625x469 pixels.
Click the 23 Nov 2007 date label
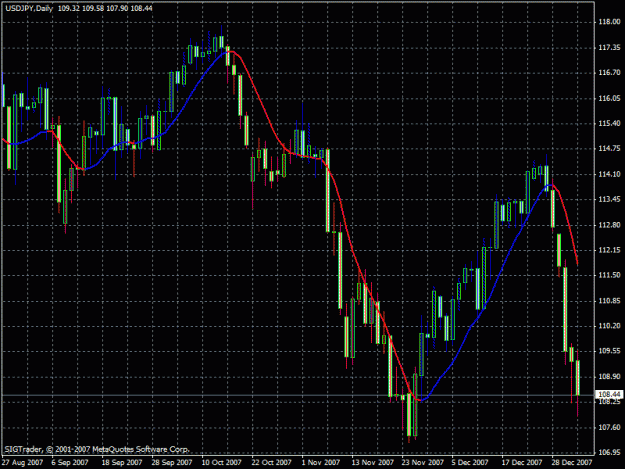tap(423, 462)
